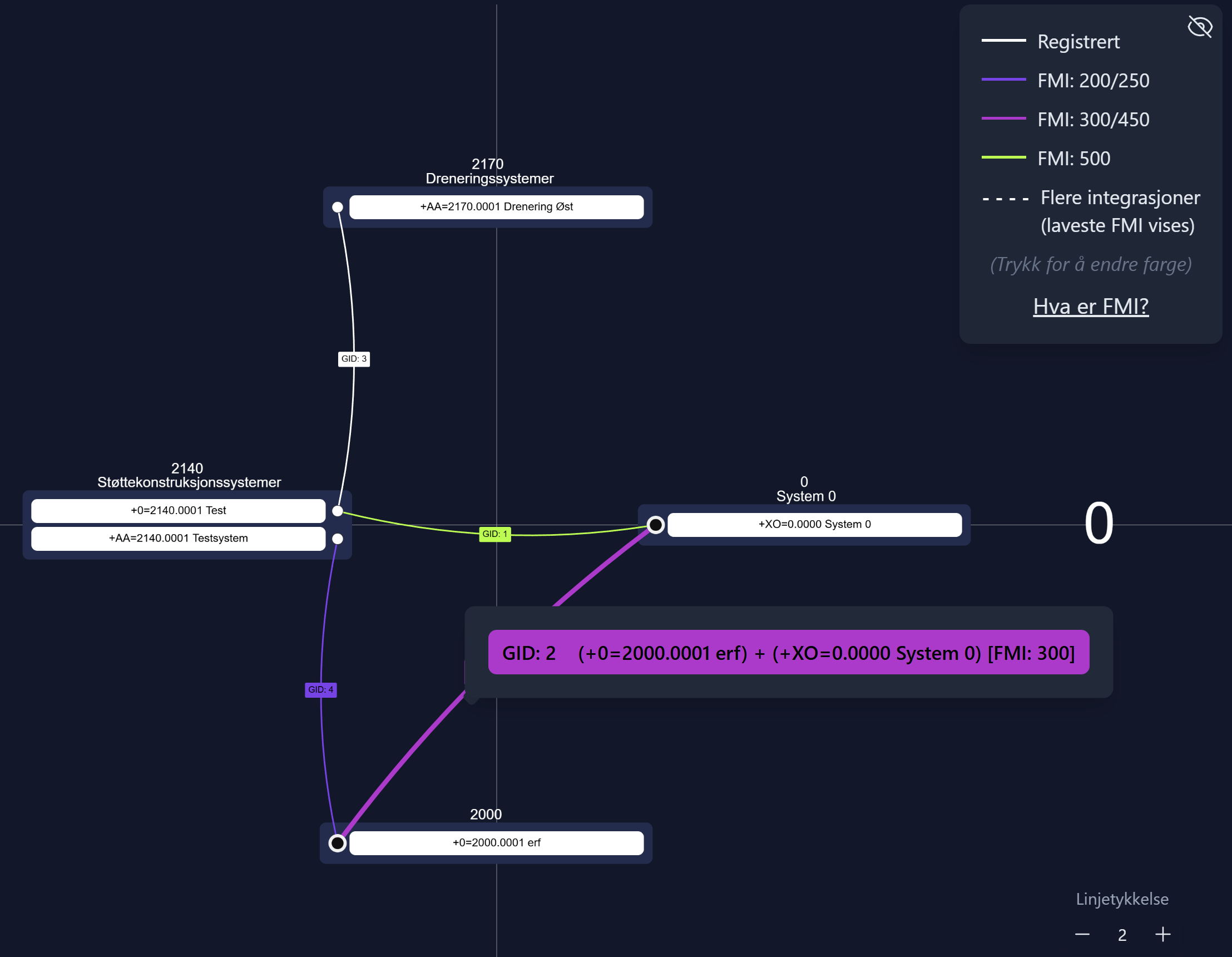
Task: Change color of the Registrert legend line
Action: 1003,41
